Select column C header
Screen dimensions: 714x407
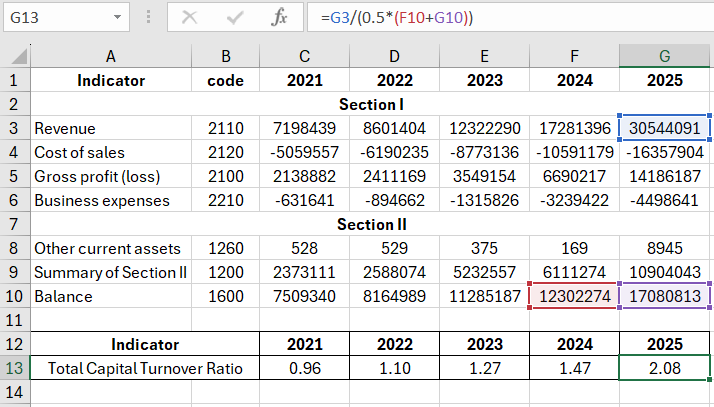point(304,56)
